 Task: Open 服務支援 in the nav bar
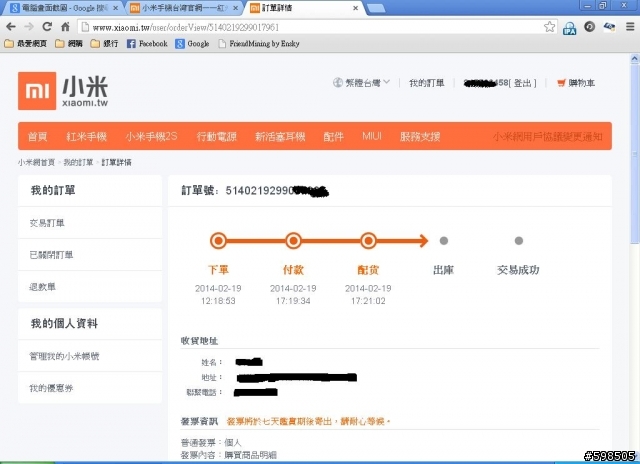(x=420, y=136)
